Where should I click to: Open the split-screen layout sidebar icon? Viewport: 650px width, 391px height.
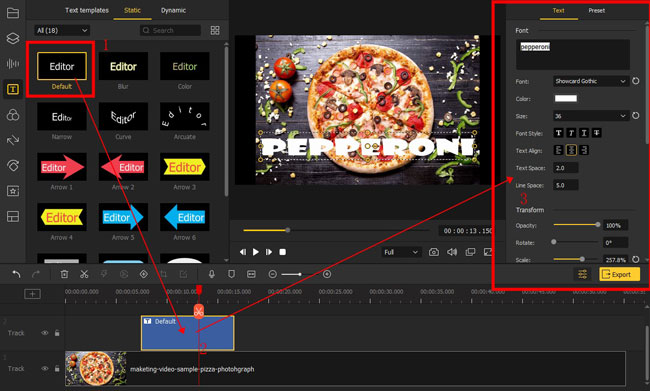click(13, 216)
